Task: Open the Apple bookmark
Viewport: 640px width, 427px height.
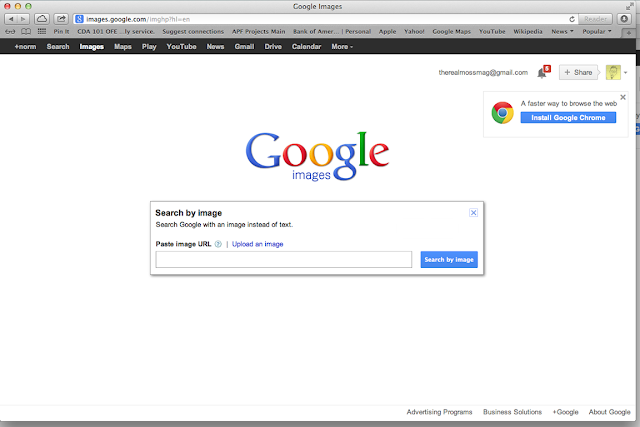Action: [x=387, y=31]
